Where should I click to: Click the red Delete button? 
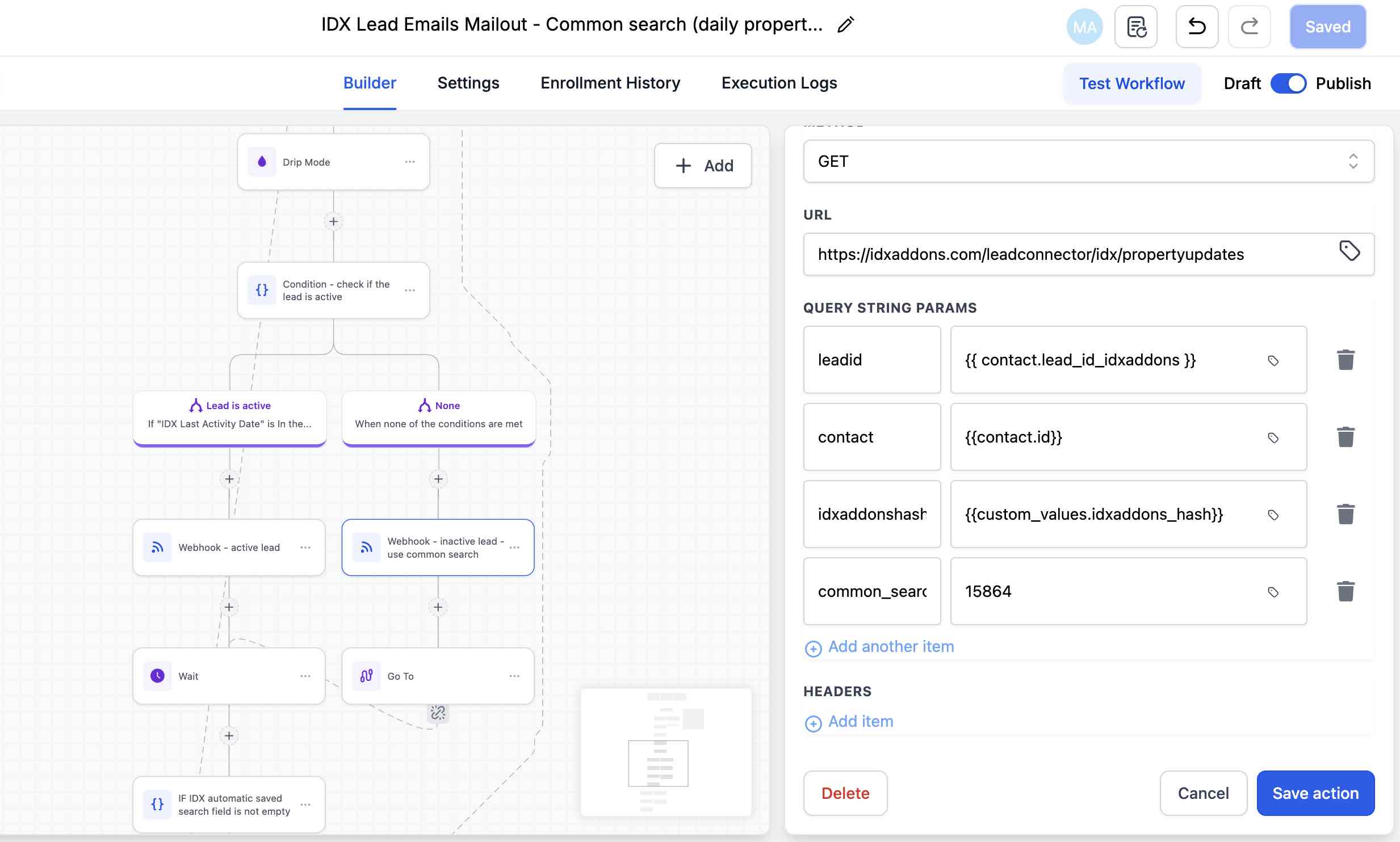pos(845,793)
